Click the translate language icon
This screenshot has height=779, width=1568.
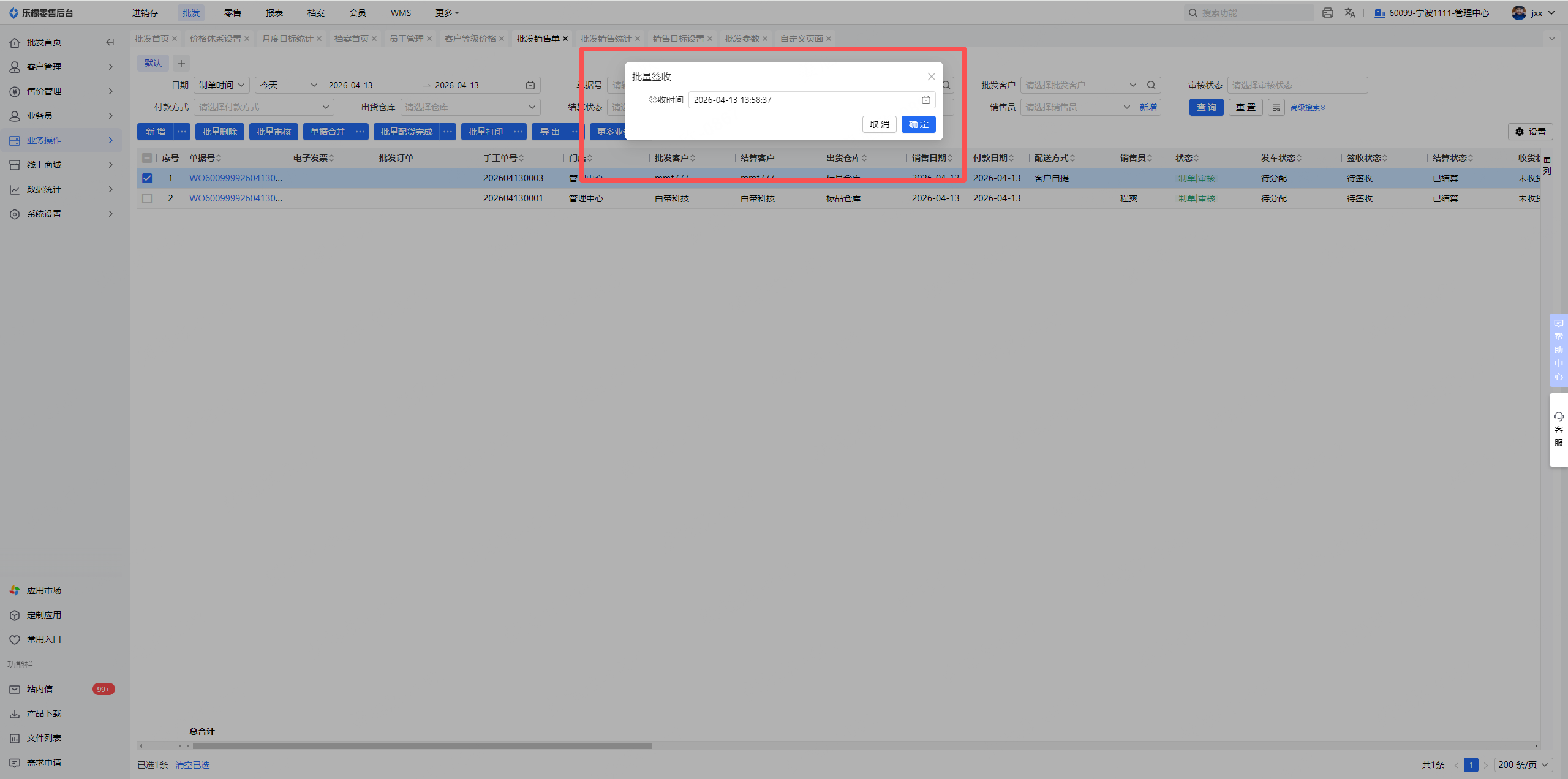[1350, 13]
